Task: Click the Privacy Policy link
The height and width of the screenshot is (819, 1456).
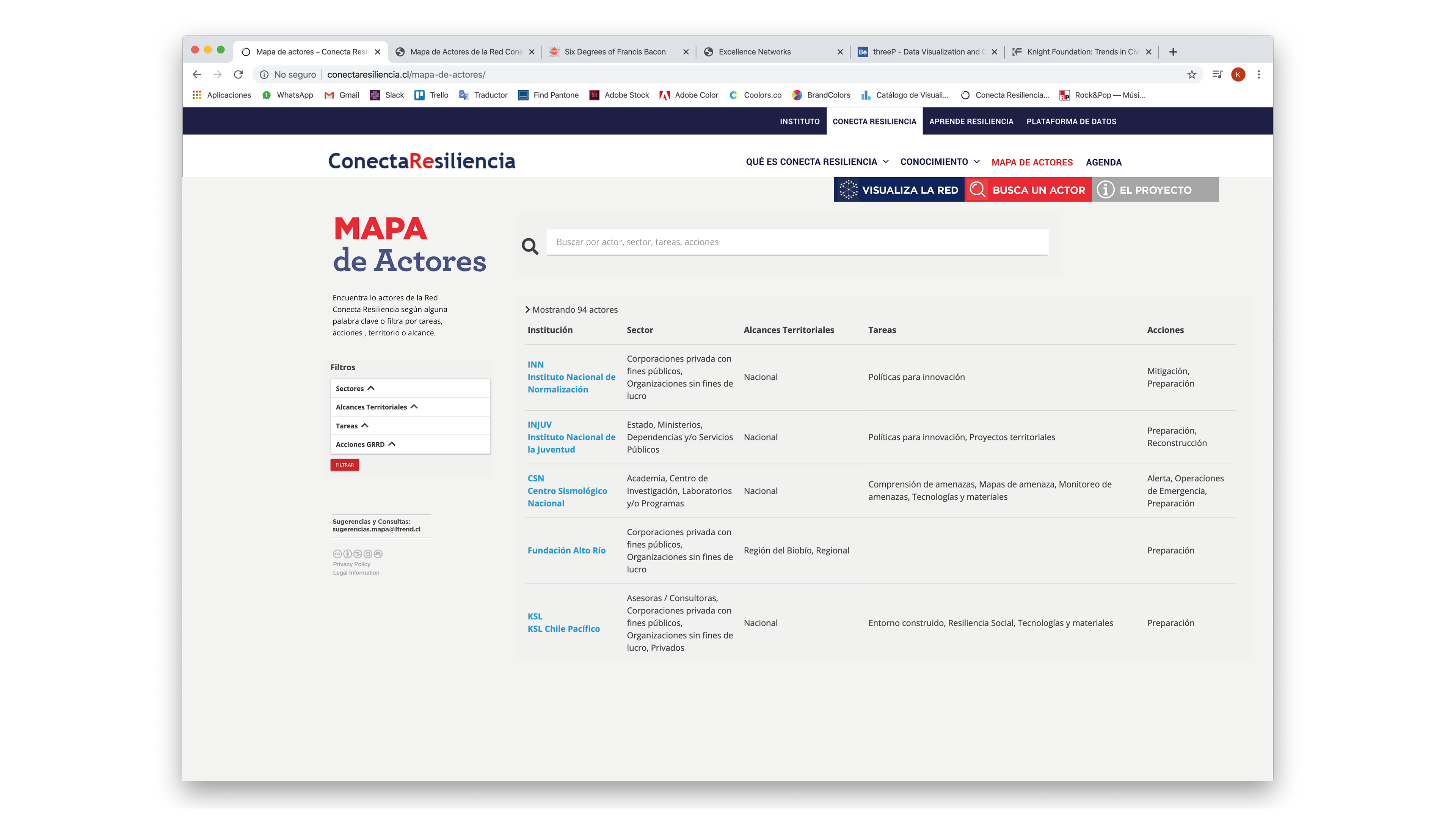Action: [351, 564]
